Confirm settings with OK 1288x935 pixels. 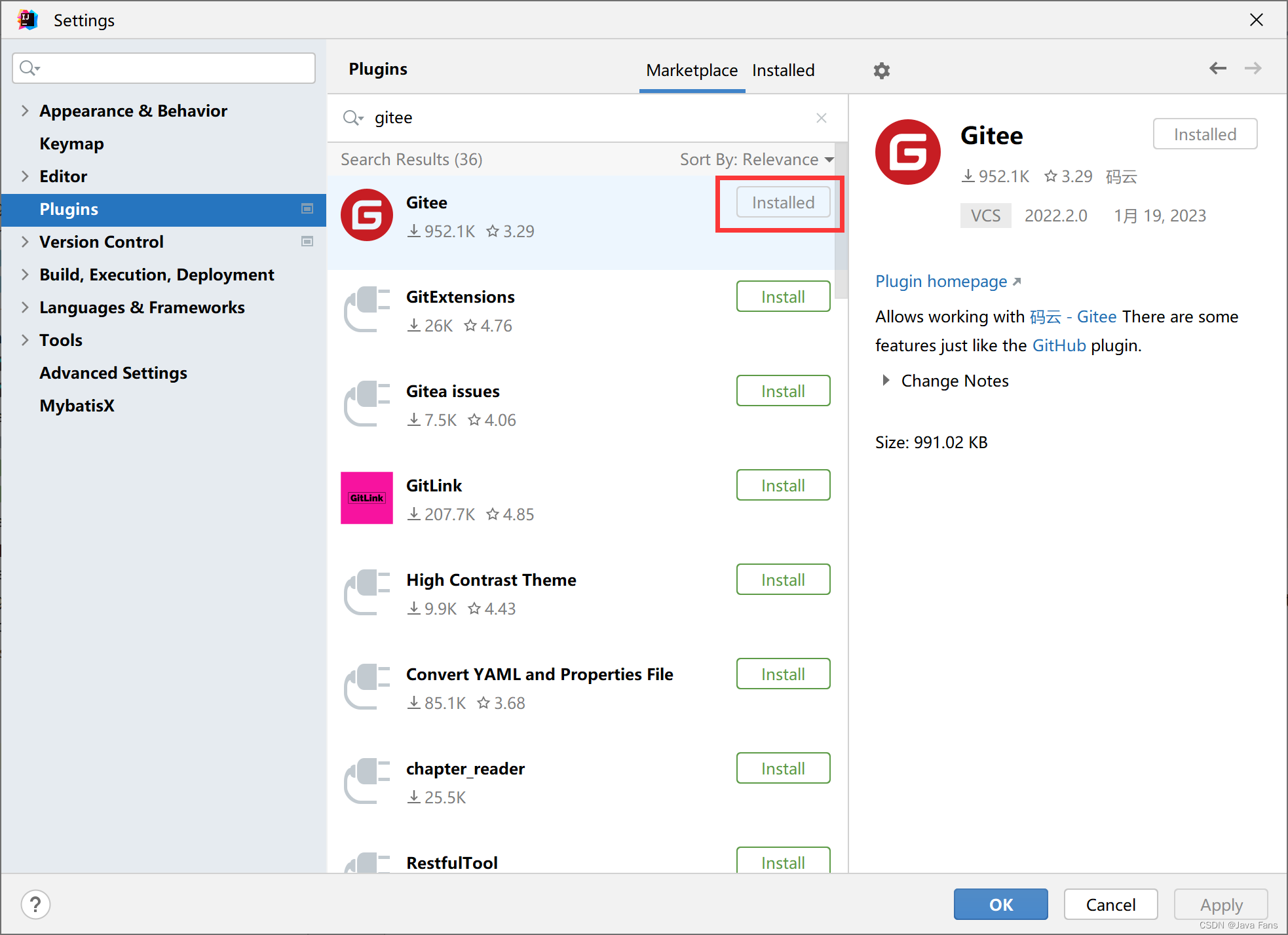(x=1000, y=905)
